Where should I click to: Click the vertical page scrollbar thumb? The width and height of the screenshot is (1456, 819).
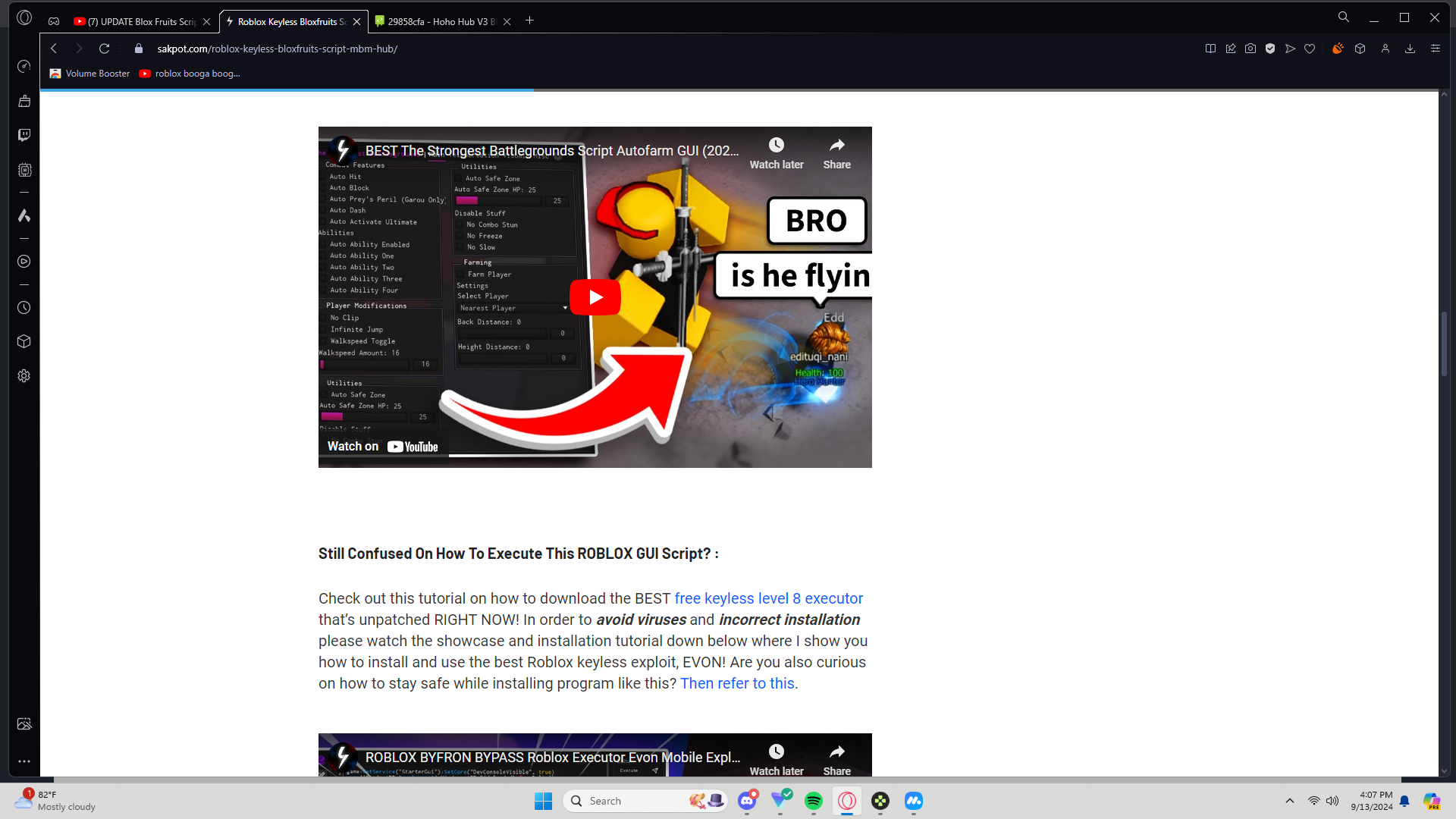point(1444,343)
